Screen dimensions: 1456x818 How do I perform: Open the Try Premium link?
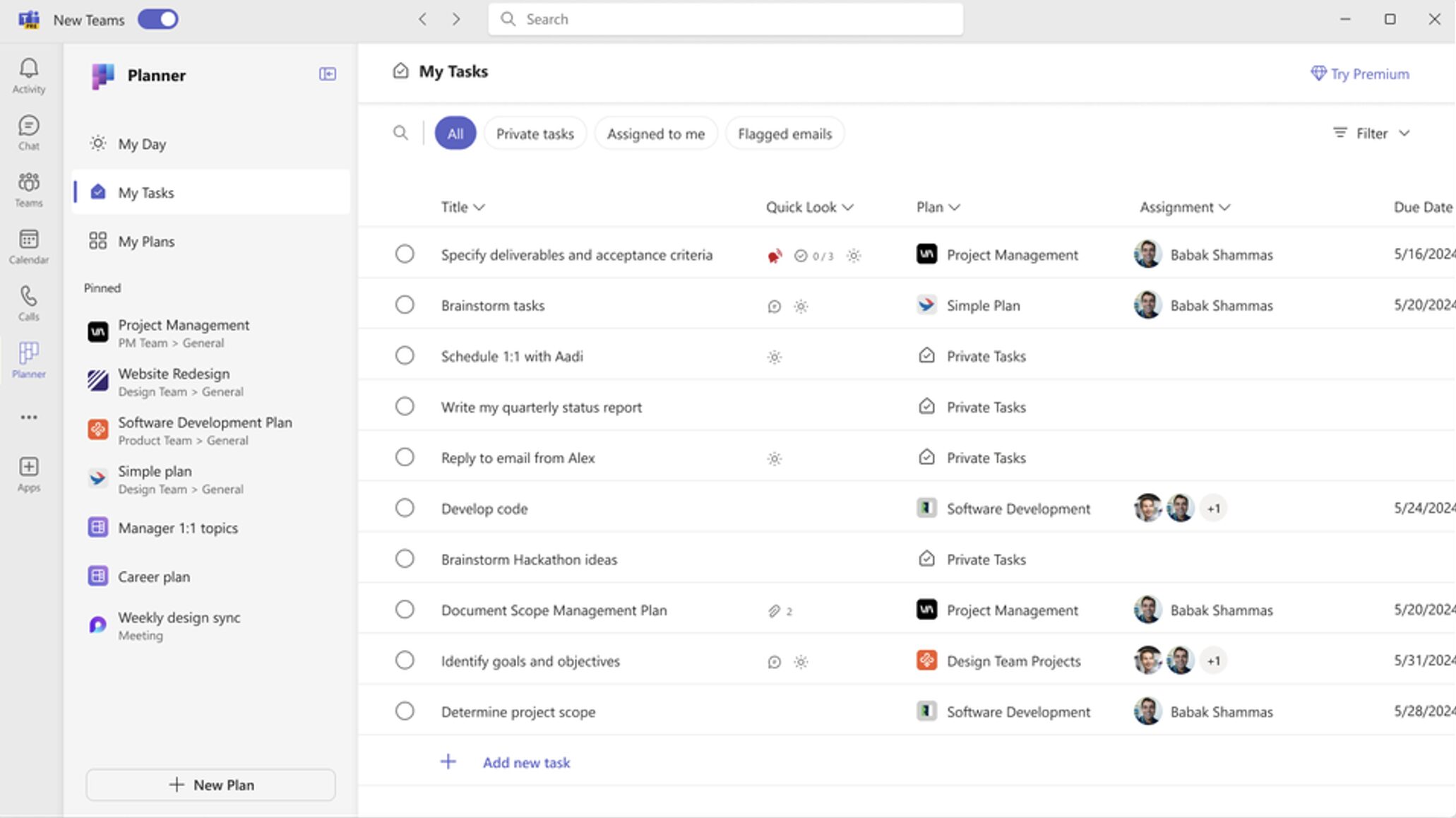1359,73
